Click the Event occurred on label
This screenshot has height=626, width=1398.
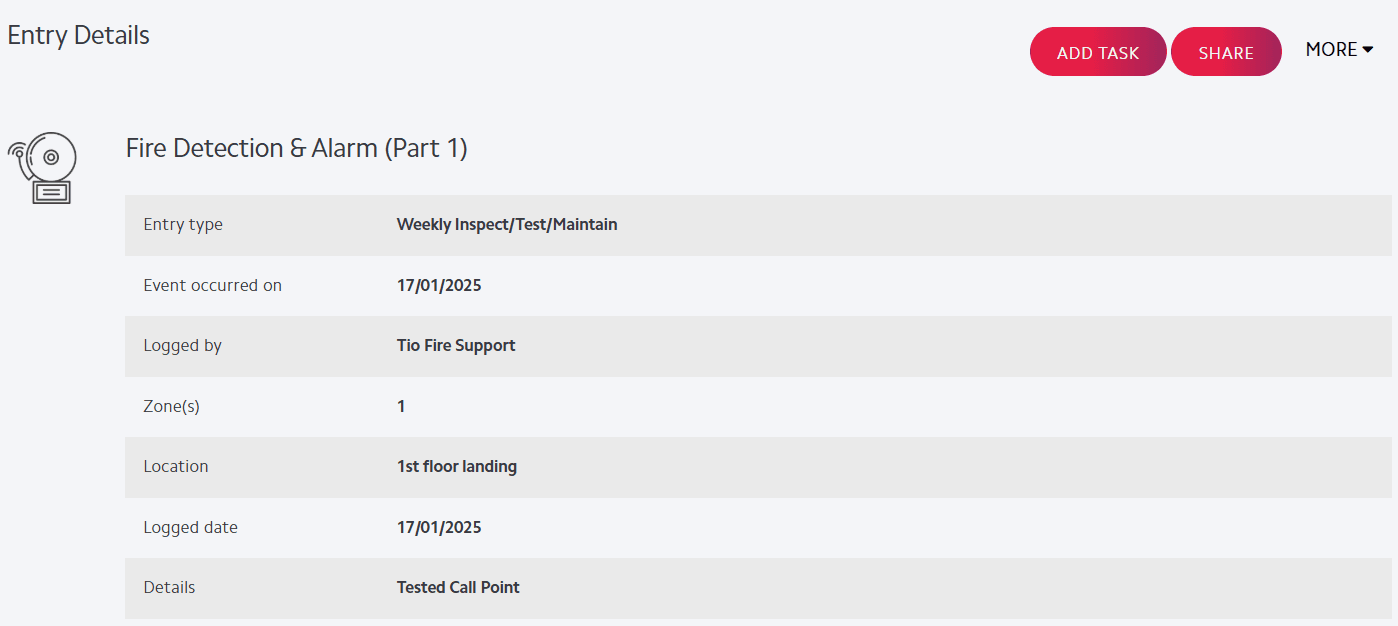point(212,285)
